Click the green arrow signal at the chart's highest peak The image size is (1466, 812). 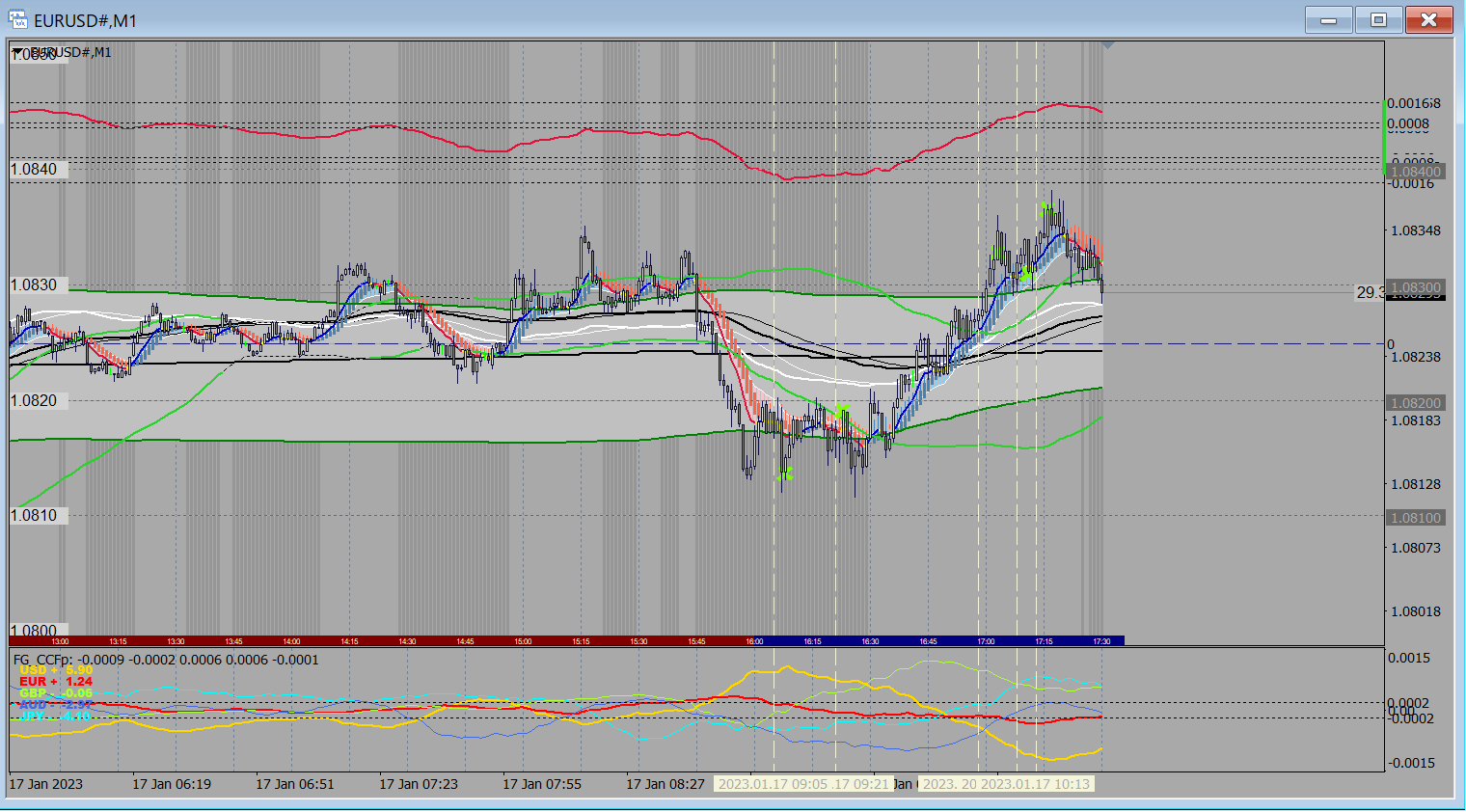(1046, 207)
